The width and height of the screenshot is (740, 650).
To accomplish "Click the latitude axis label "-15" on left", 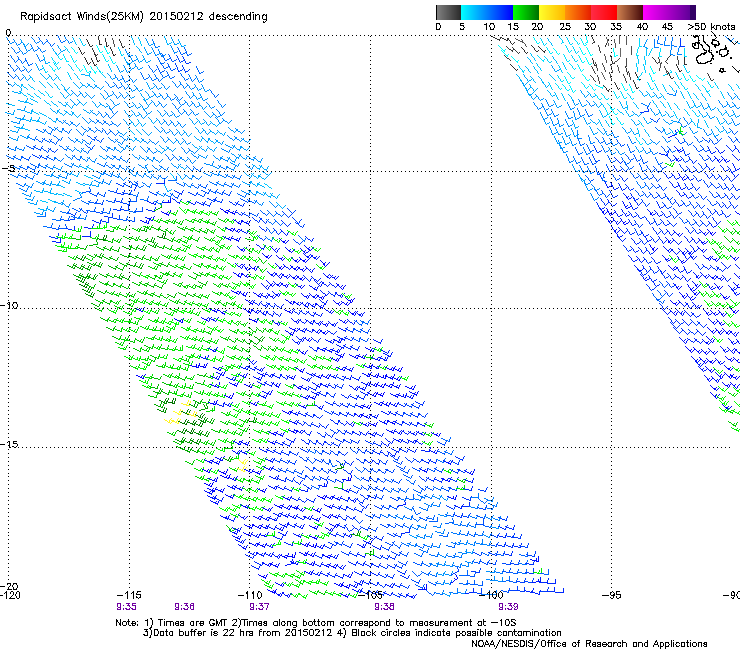I will pos(9,444).
